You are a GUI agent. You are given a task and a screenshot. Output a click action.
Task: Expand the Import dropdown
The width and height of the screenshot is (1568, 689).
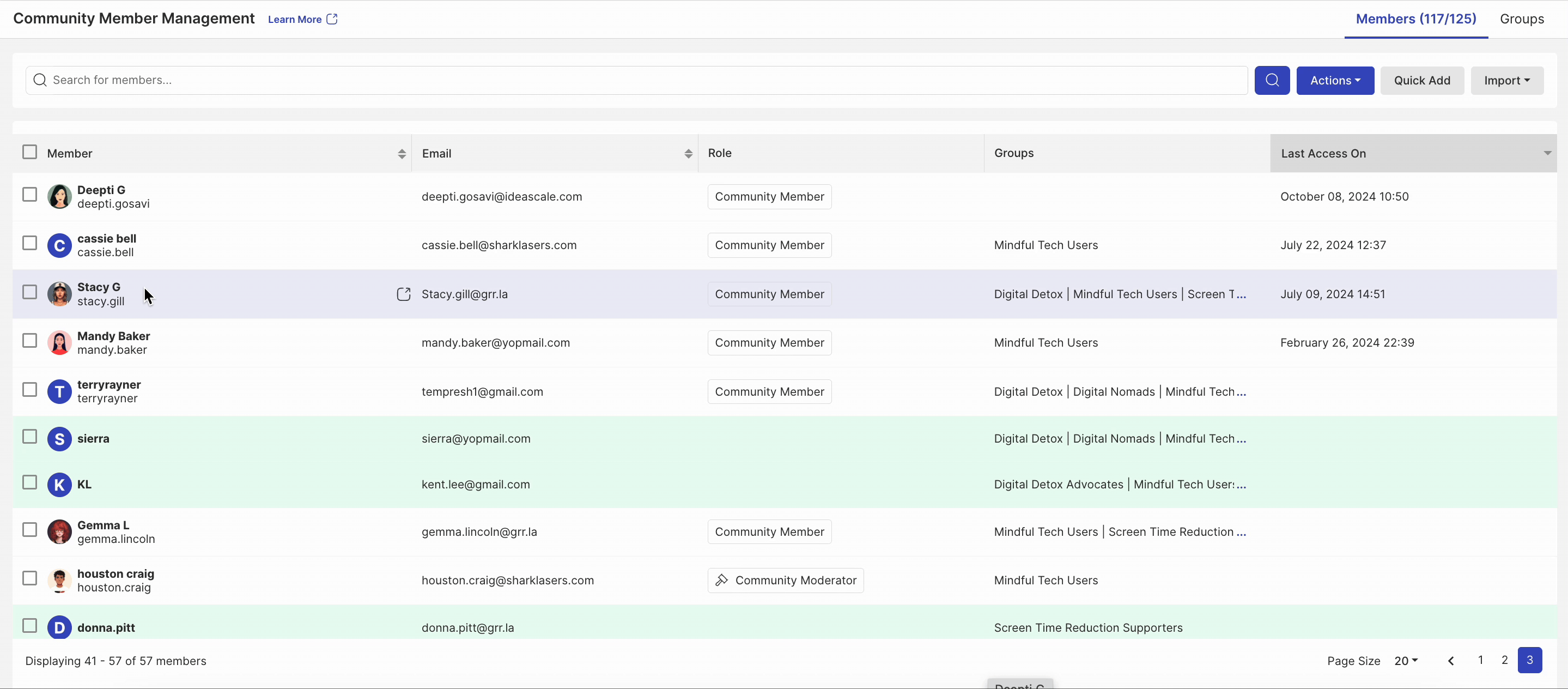coord(1506,81)
